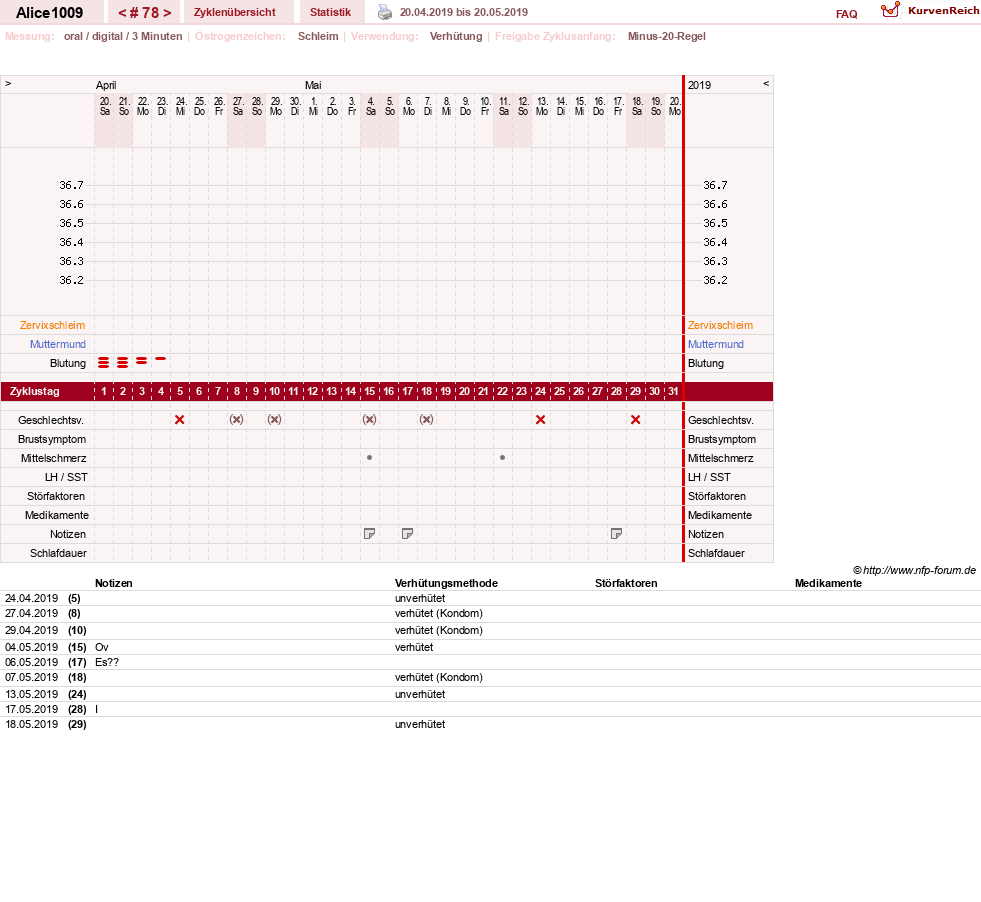Click the red X on cycle day 24
The width and height of the screenshot is (981, 902).
[x=541, y=420]
